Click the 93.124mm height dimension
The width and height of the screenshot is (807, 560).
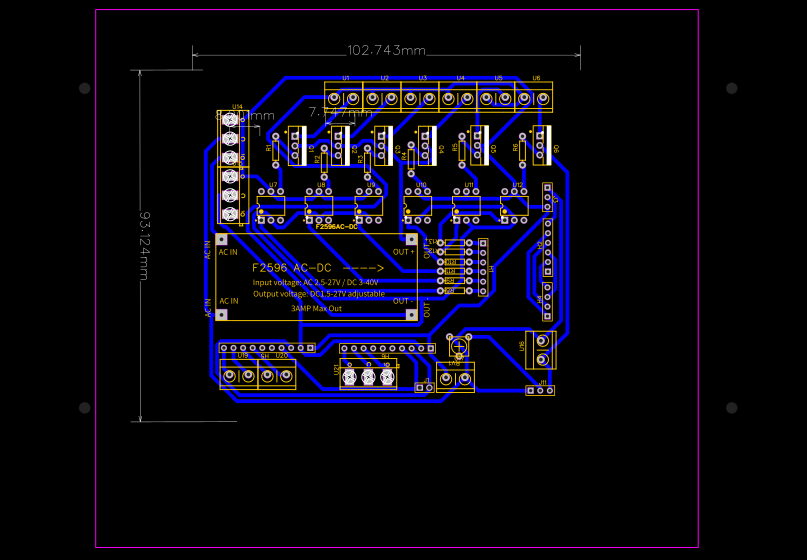point(144,246)
